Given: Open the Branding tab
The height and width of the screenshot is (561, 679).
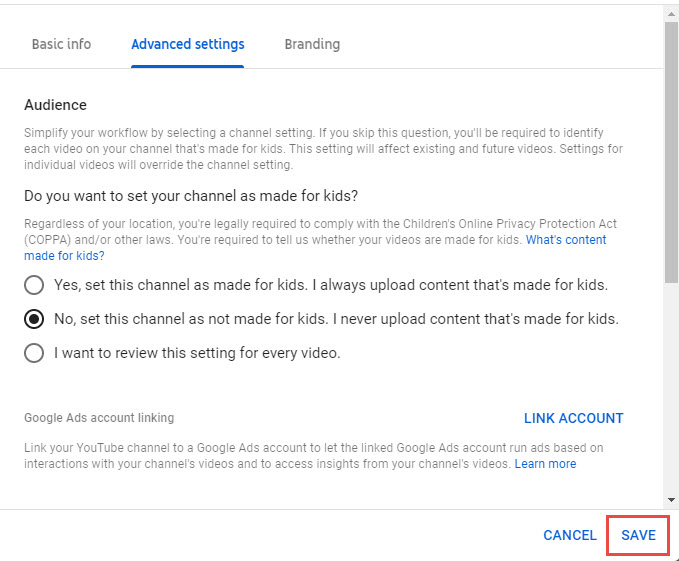Looking at the screenshot, I should tap(312, 44).
